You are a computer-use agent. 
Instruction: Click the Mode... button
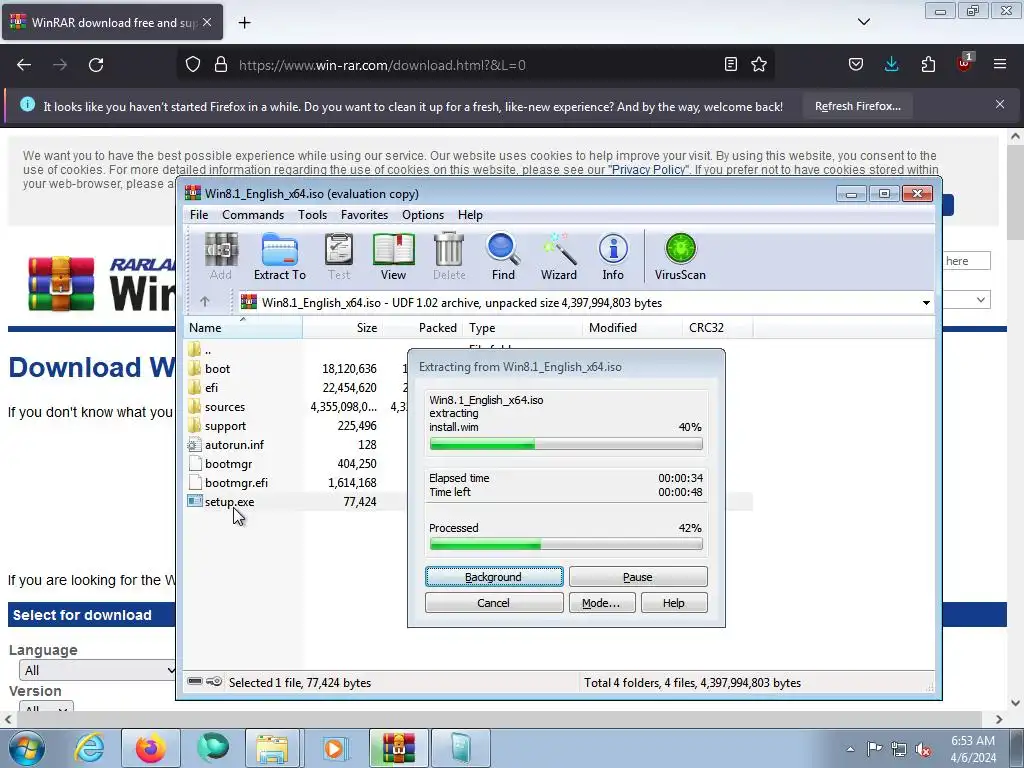pos(601,603)
